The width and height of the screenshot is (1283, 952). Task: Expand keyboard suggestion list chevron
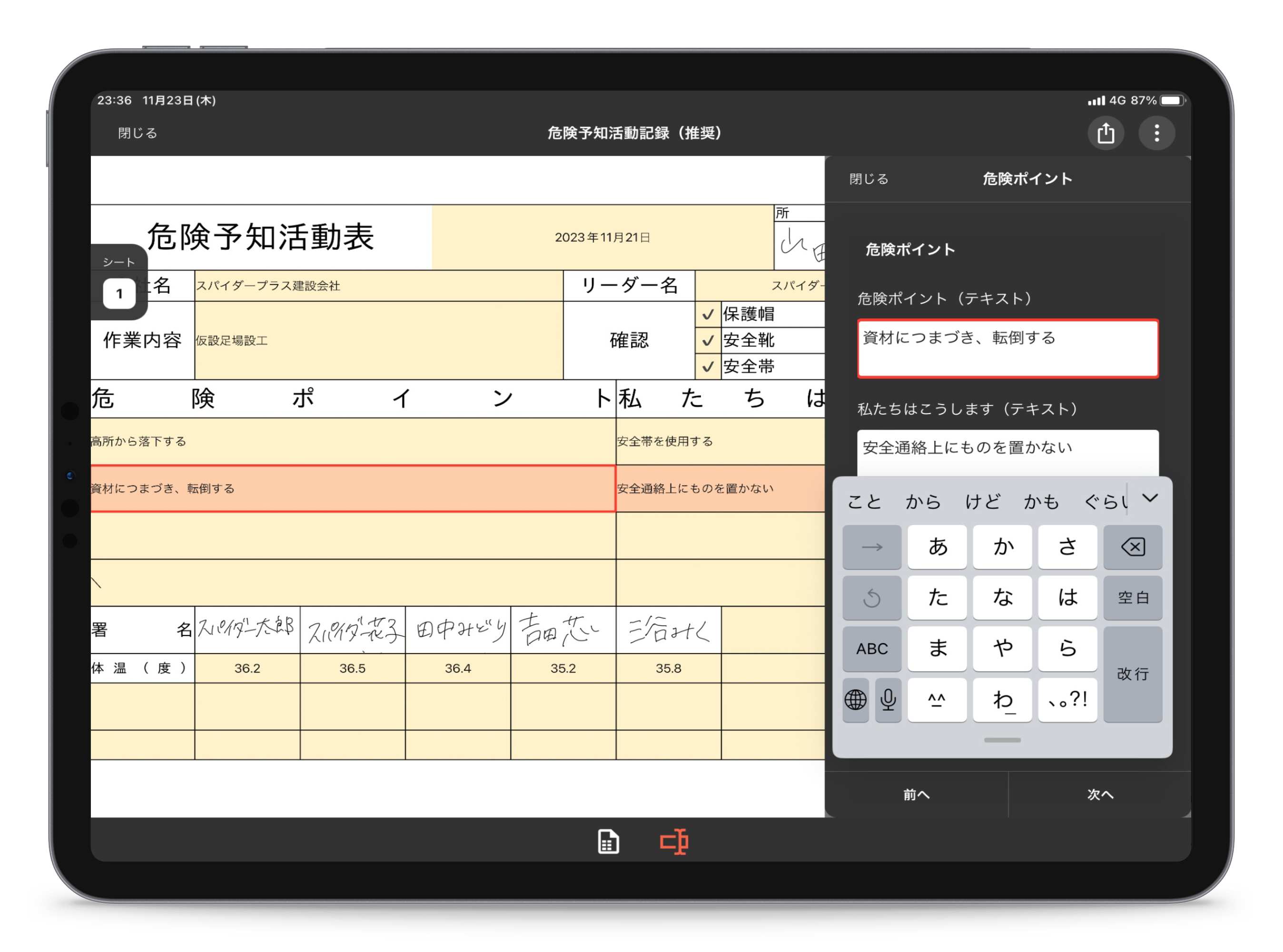click(x=1150, y=498)
